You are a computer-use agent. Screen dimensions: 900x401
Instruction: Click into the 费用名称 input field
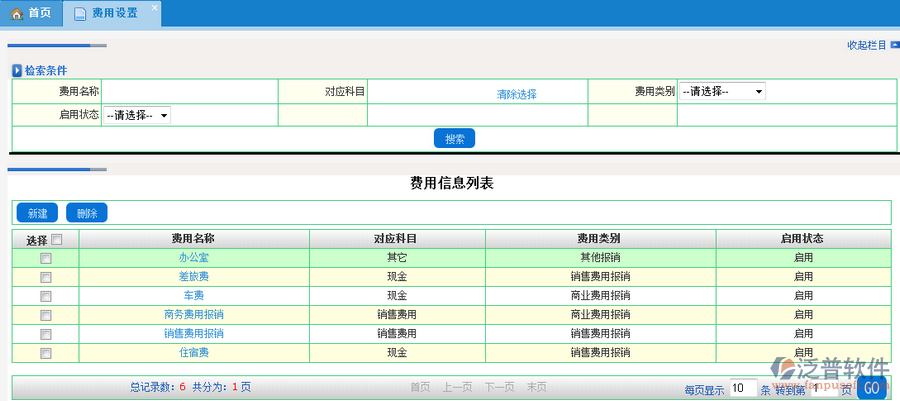coord(190,91)
